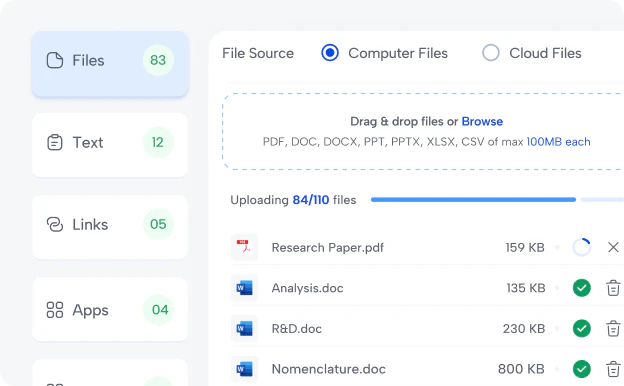This screenshot has width=624, height=386.
Task: Open the Files tab in sidebar
Action: pyautogui.click(x=110, y=64)
